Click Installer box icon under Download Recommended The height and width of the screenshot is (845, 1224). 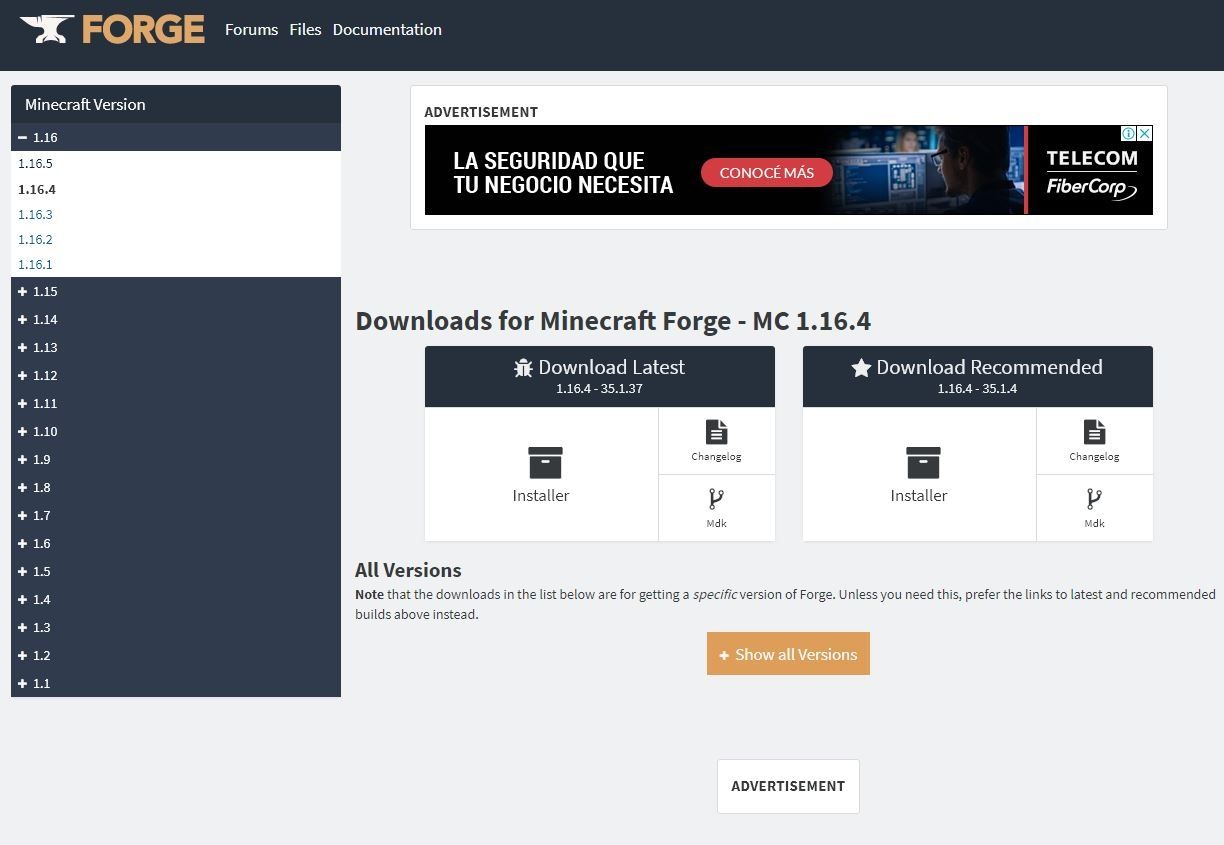(923, 463)
